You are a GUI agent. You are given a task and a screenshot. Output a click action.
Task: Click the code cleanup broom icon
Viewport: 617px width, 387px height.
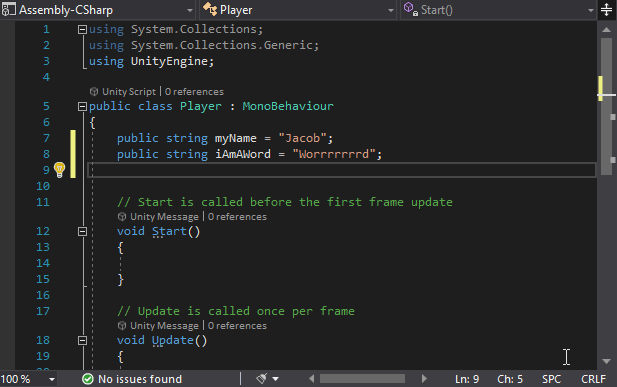point(262,379)
